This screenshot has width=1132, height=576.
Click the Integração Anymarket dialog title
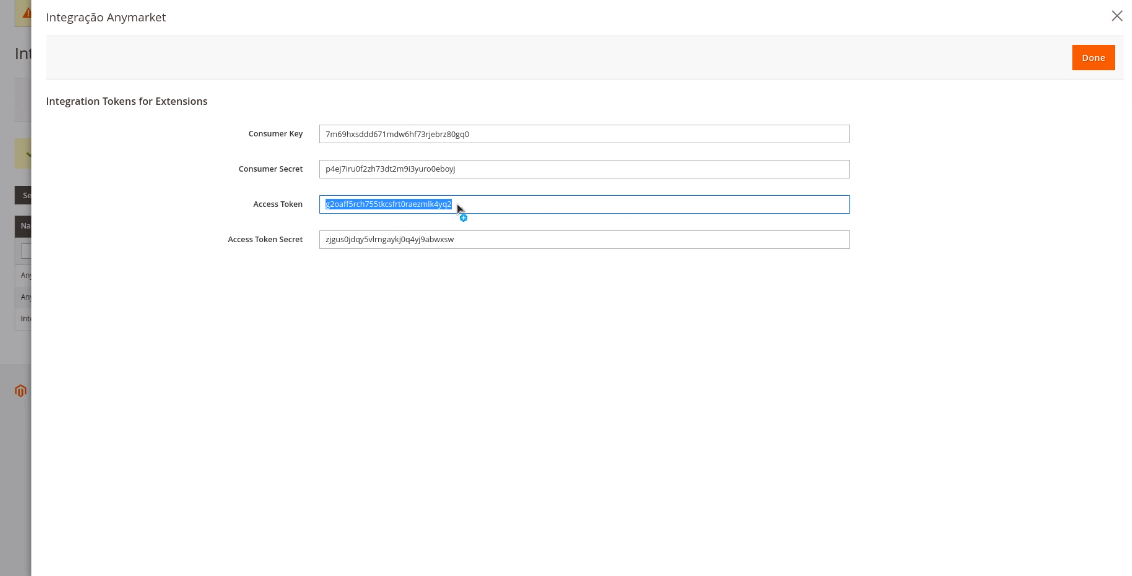click(105, 17)
